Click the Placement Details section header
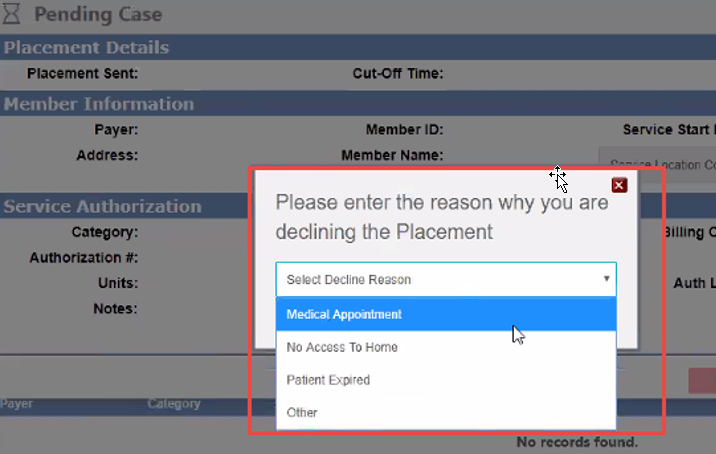This screenshot has height=454, width=716. (86, 48)
